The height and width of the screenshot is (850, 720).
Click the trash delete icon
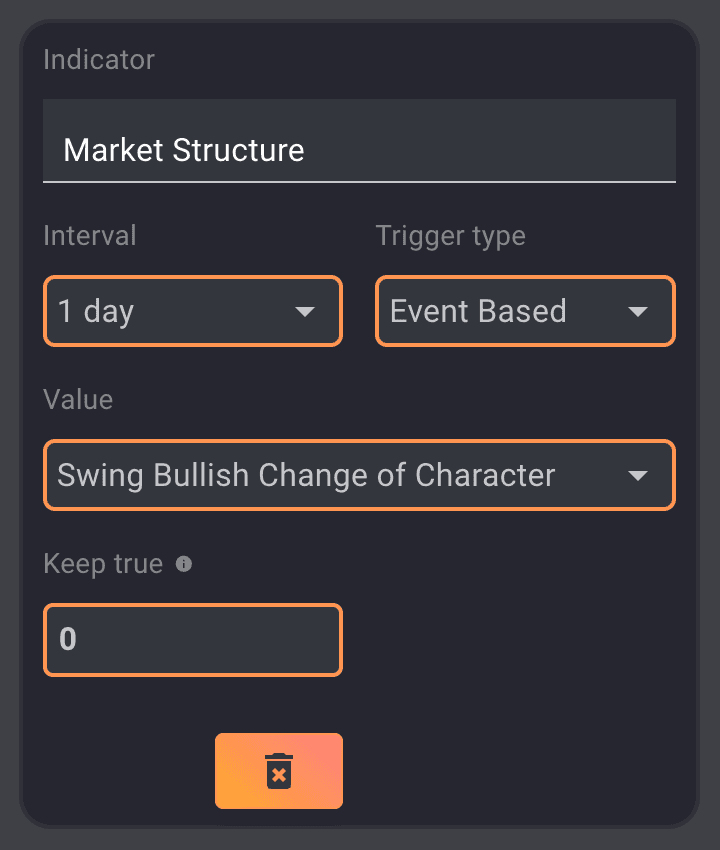point(278,771)
